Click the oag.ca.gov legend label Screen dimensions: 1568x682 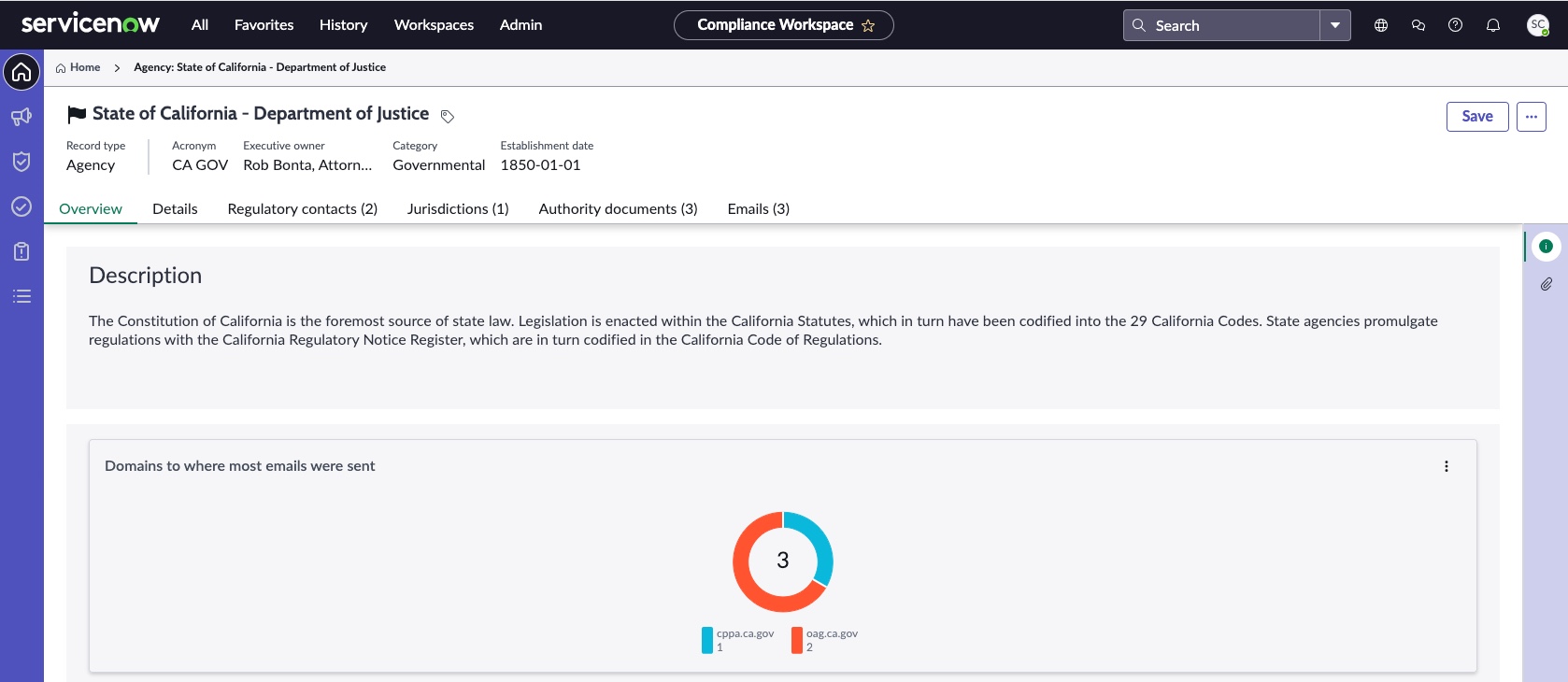(832, 633)
